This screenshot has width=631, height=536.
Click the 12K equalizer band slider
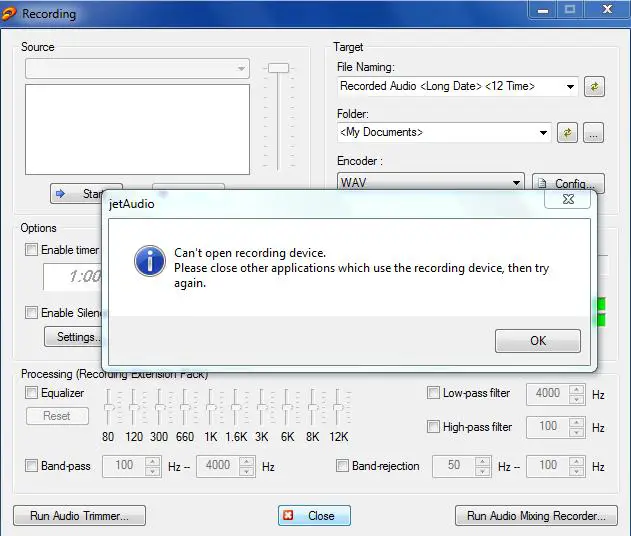coord(338,407)
